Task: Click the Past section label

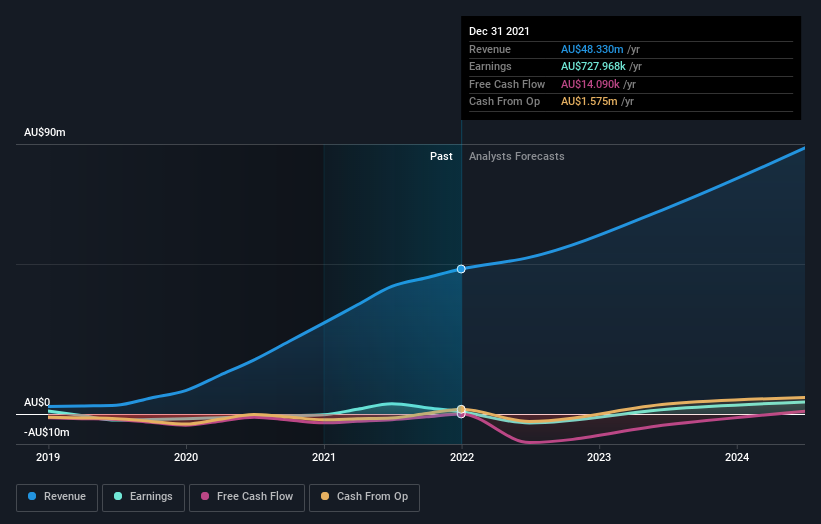Action: pos(441,157)
